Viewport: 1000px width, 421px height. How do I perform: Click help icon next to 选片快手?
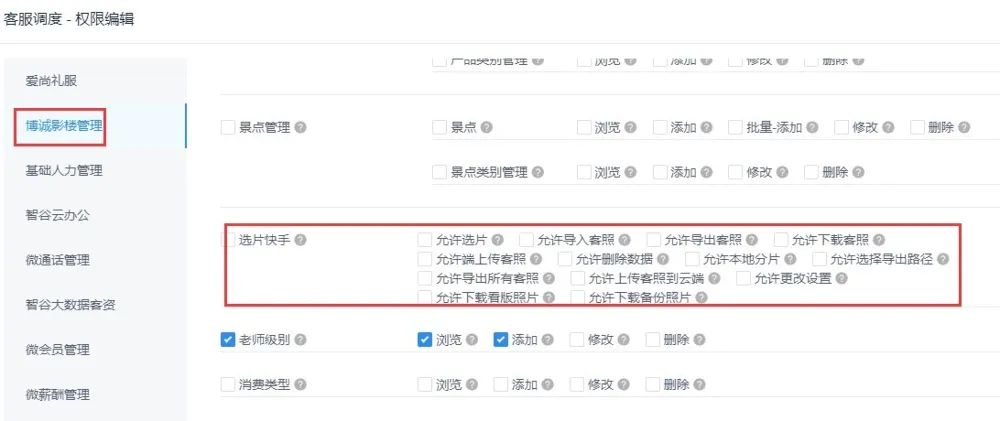pos(301,240)
